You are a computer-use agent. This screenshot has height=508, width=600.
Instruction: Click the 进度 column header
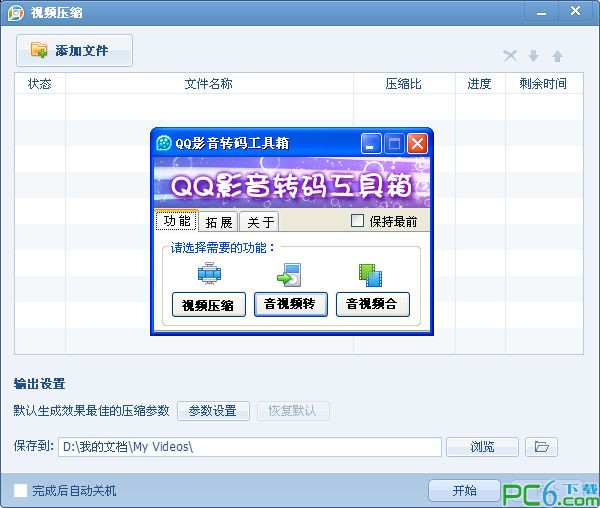480,83
